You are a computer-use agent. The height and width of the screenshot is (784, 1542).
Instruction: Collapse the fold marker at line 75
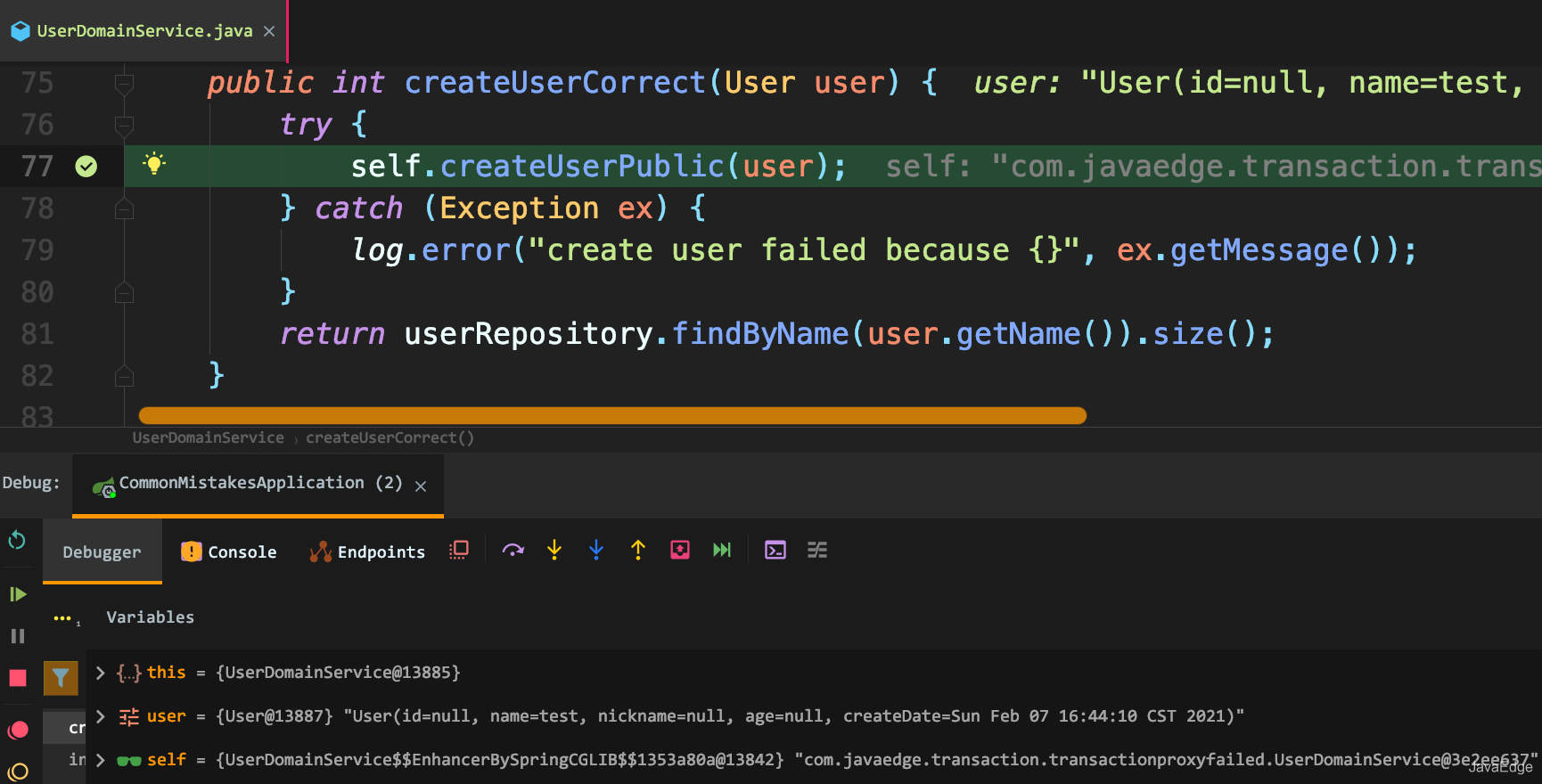[x=125, y=84]
